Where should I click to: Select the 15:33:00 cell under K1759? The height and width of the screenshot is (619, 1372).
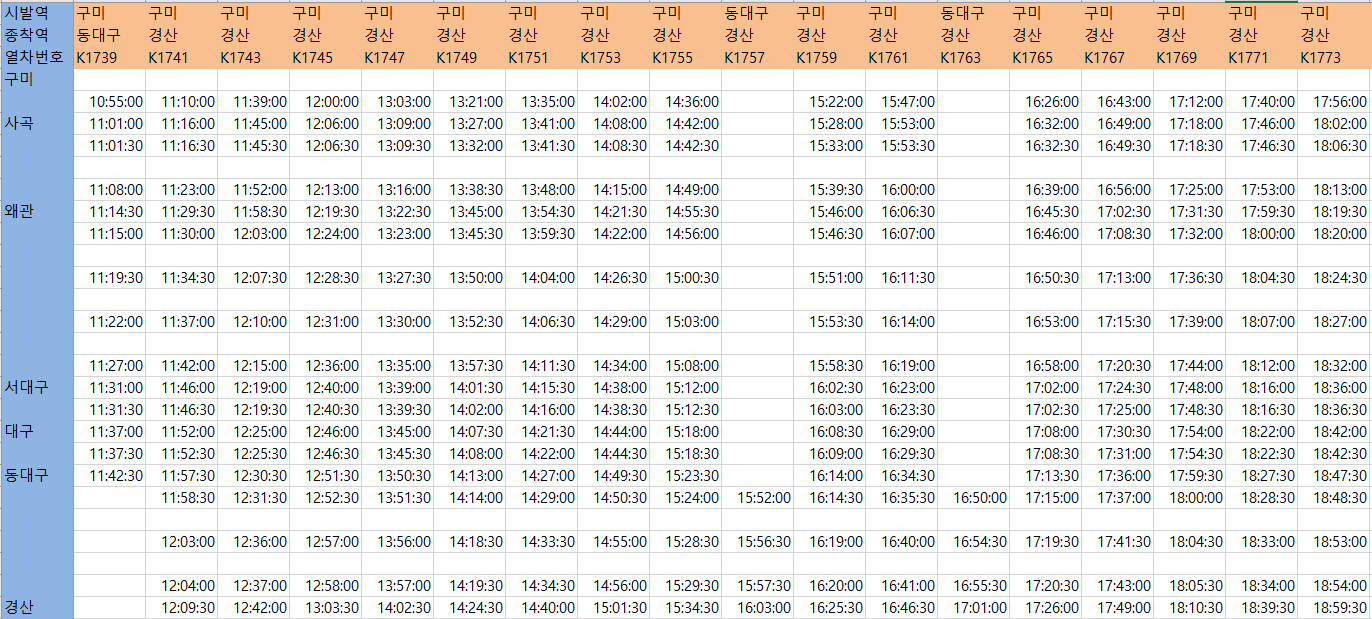pyautogui.click(x=830, y=145)
